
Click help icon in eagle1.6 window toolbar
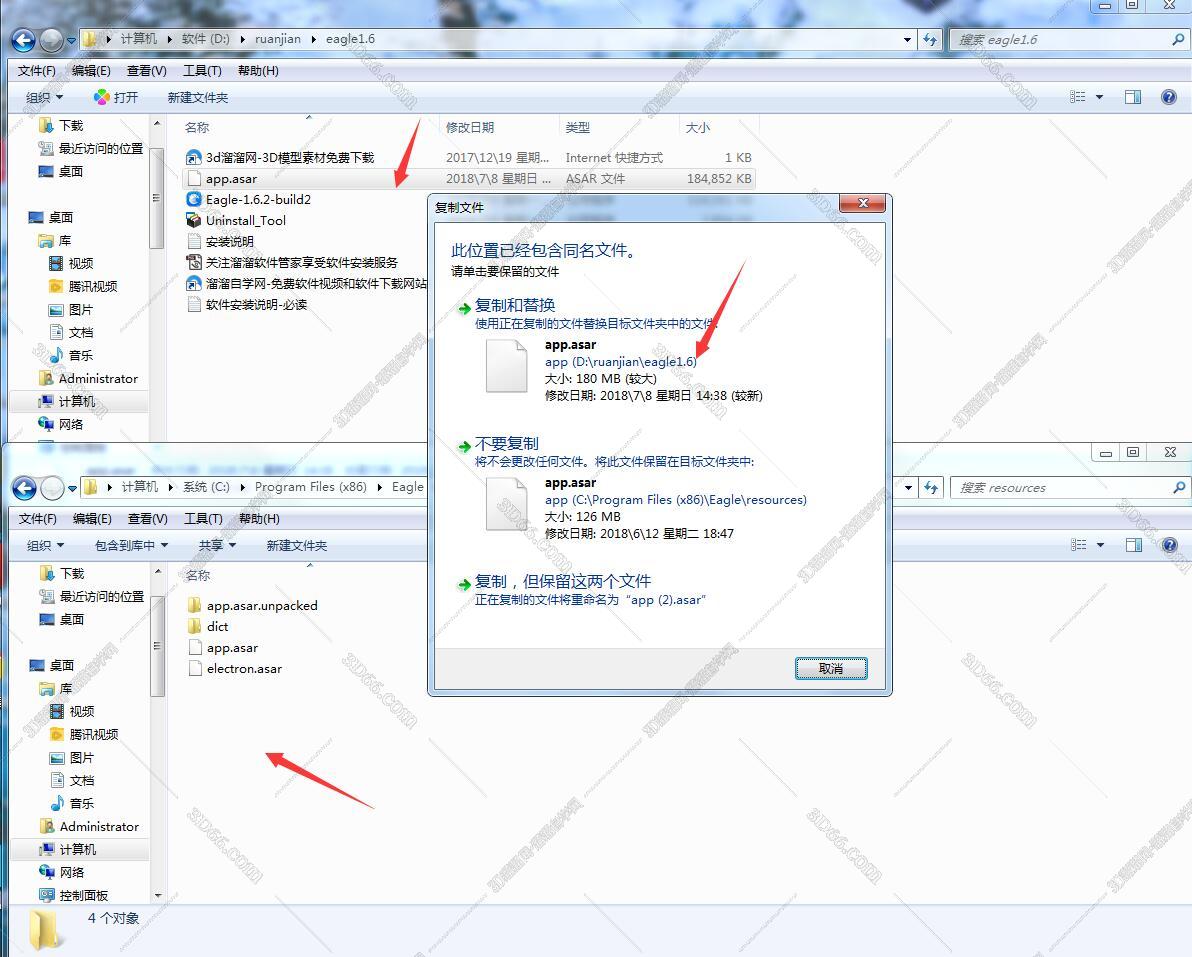coord(1168,97)
